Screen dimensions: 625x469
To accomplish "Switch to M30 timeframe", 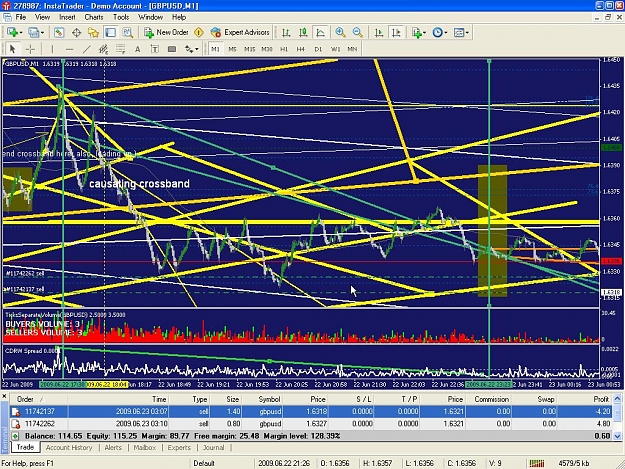I will tap(267, 49).
